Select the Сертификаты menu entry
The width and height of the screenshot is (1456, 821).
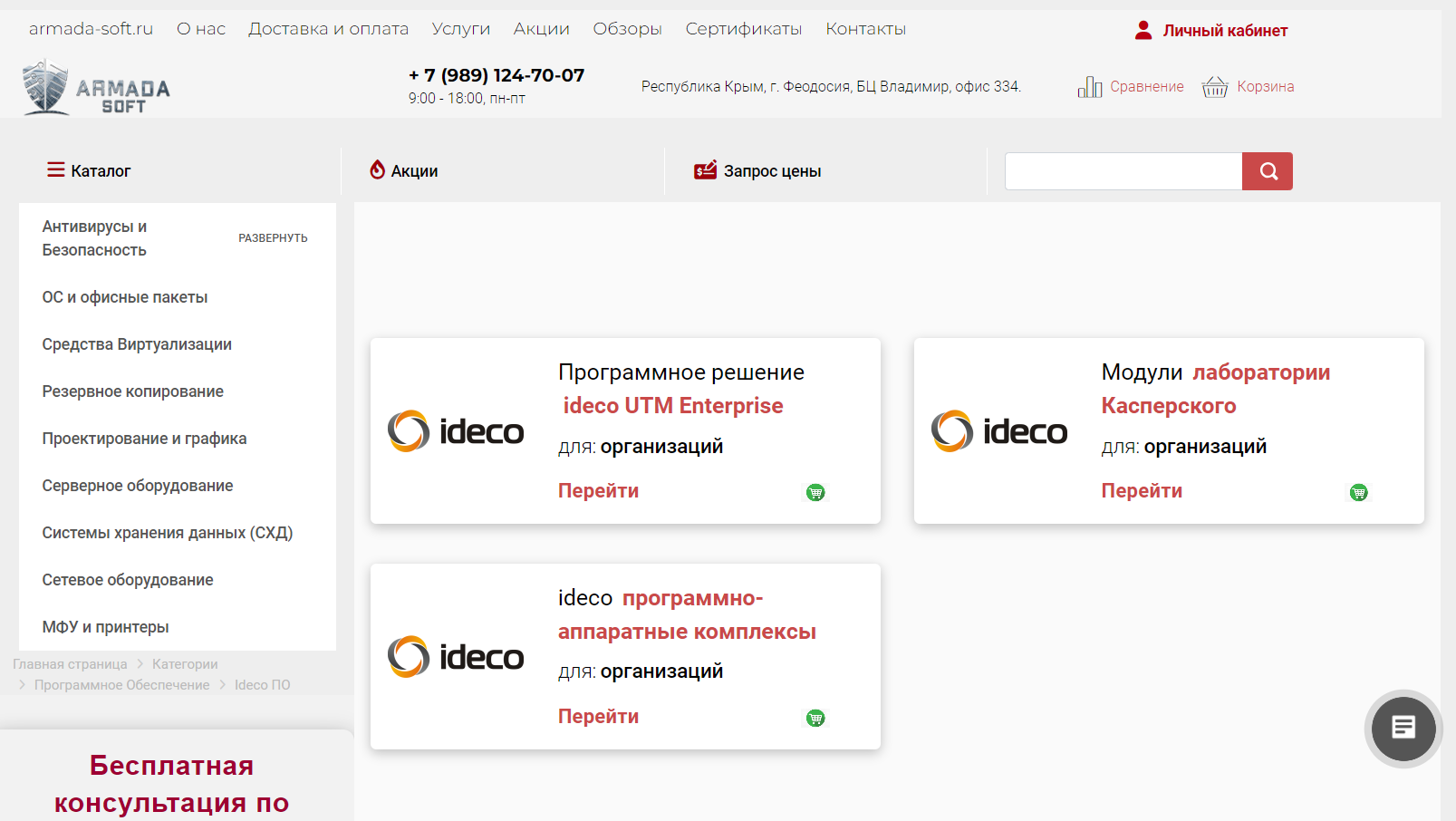744,29
